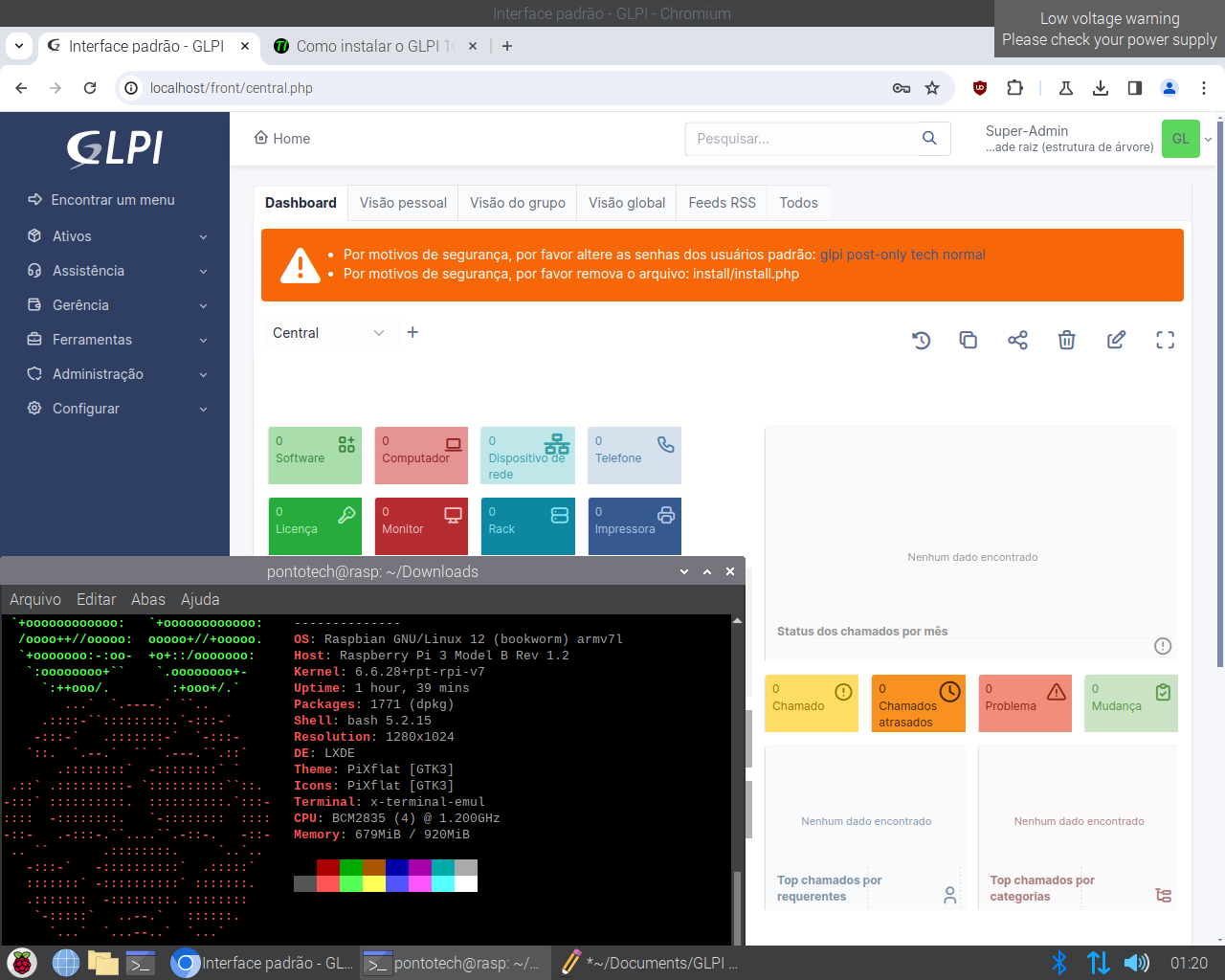Switch to the Visão global tab
Screen dimensions: 1225x980
click(627, 203)
